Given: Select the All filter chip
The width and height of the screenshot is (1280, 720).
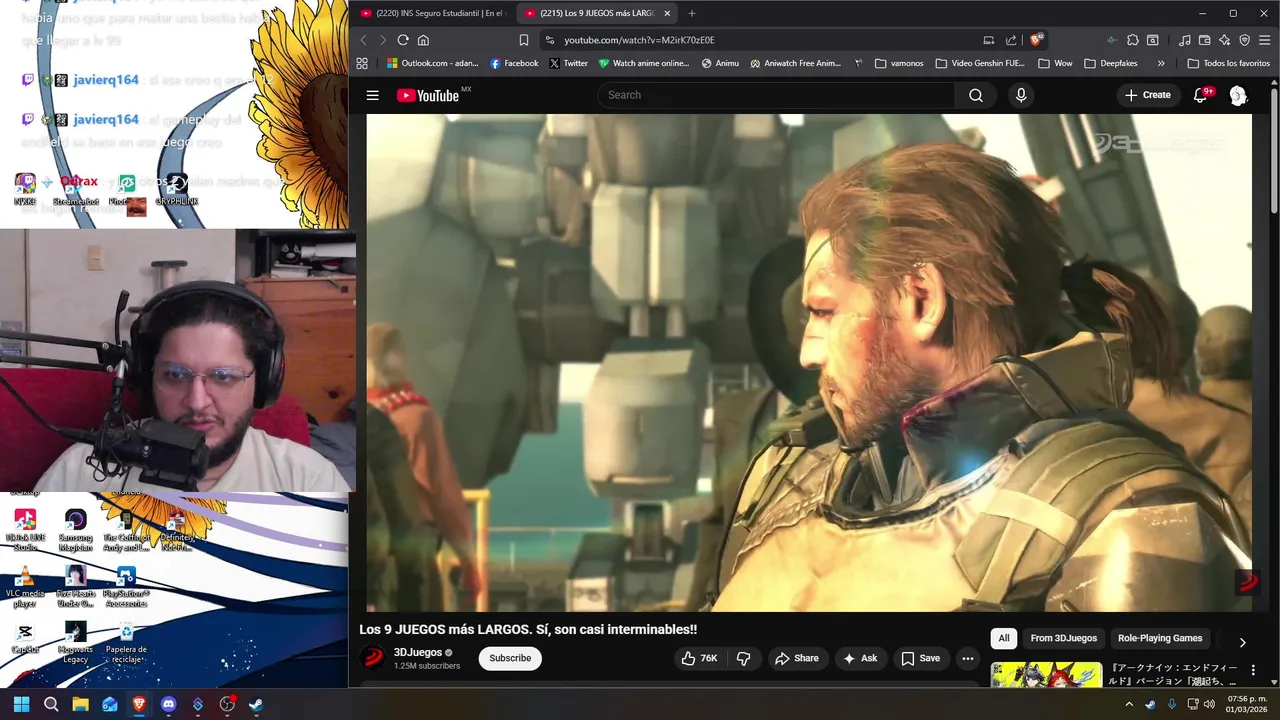Looking at the screenshot, I should point(1004,638).
